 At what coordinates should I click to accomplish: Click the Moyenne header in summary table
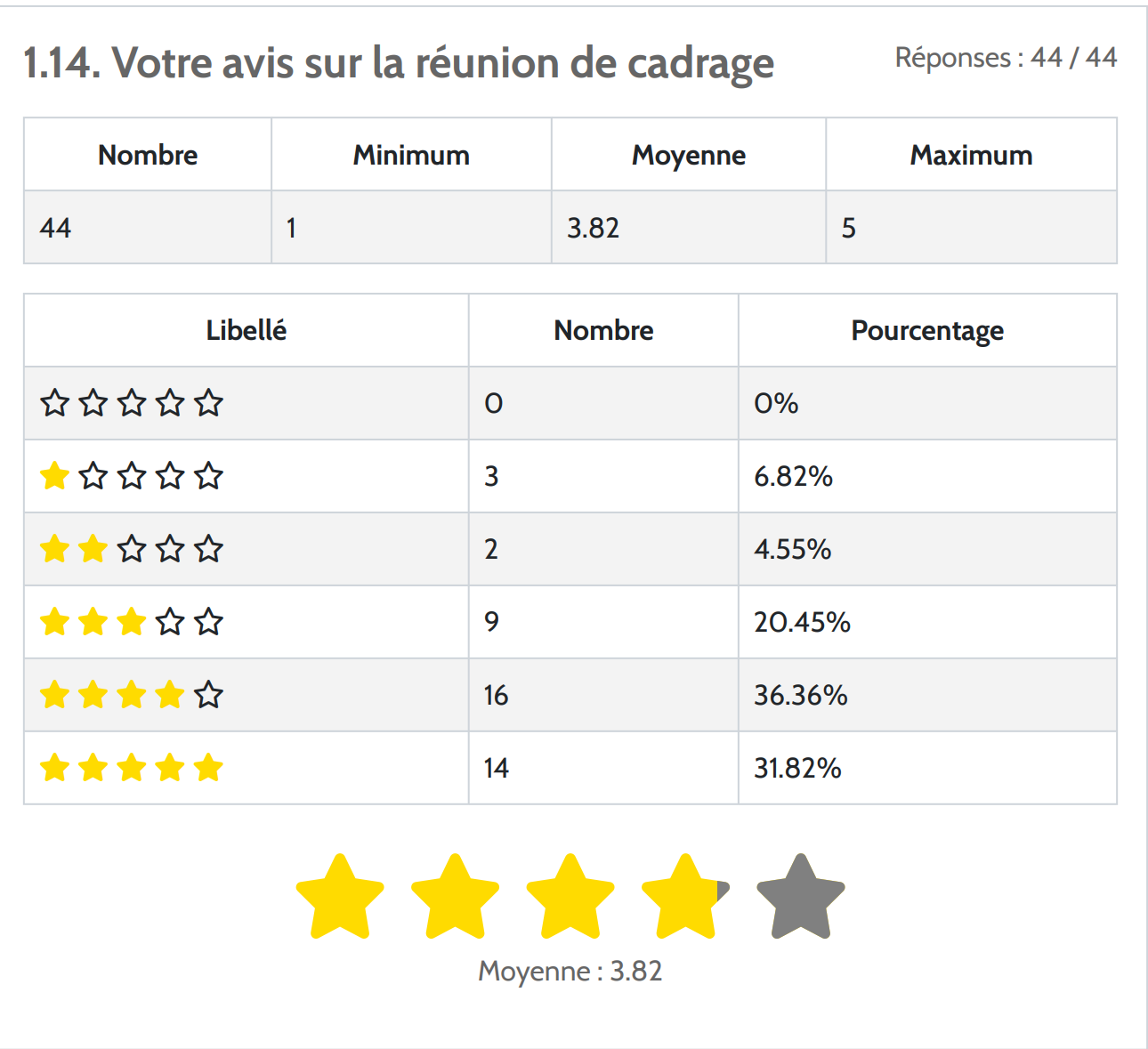click(689, 156)
